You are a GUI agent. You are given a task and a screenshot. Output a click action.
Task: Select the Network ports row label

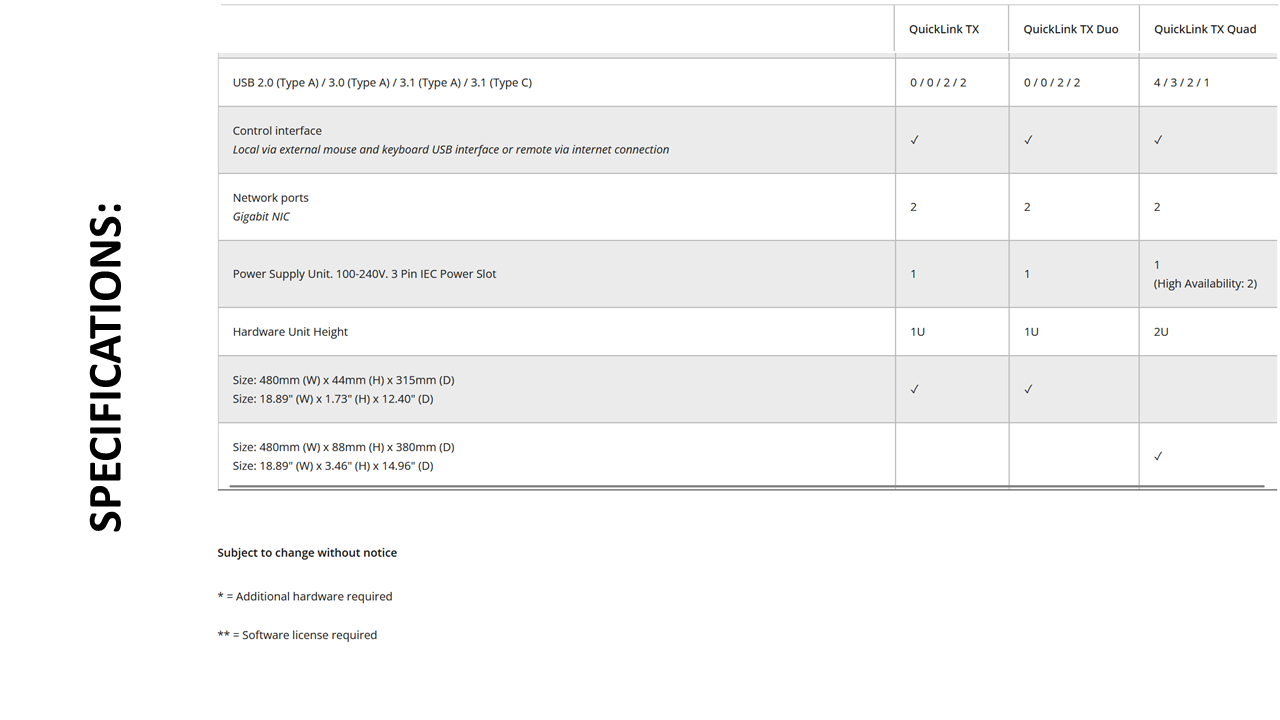[270, 198]
